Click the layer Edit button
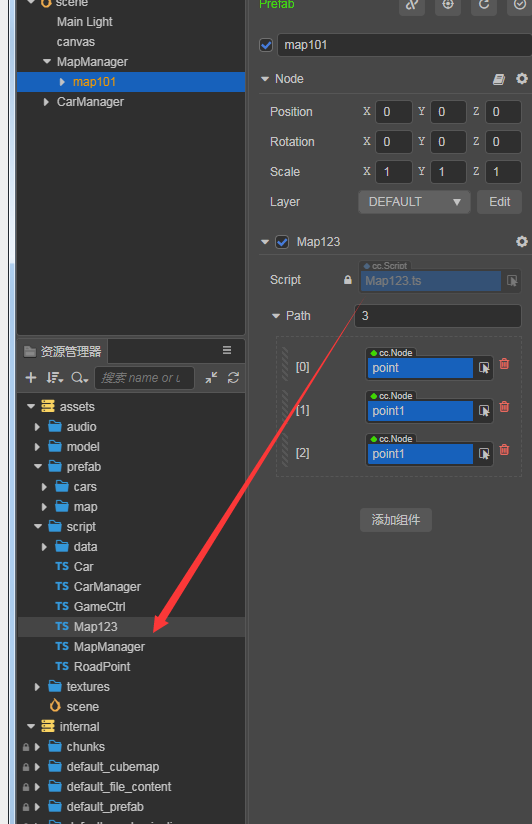This screenshot has width=532, height=824. 499,202
